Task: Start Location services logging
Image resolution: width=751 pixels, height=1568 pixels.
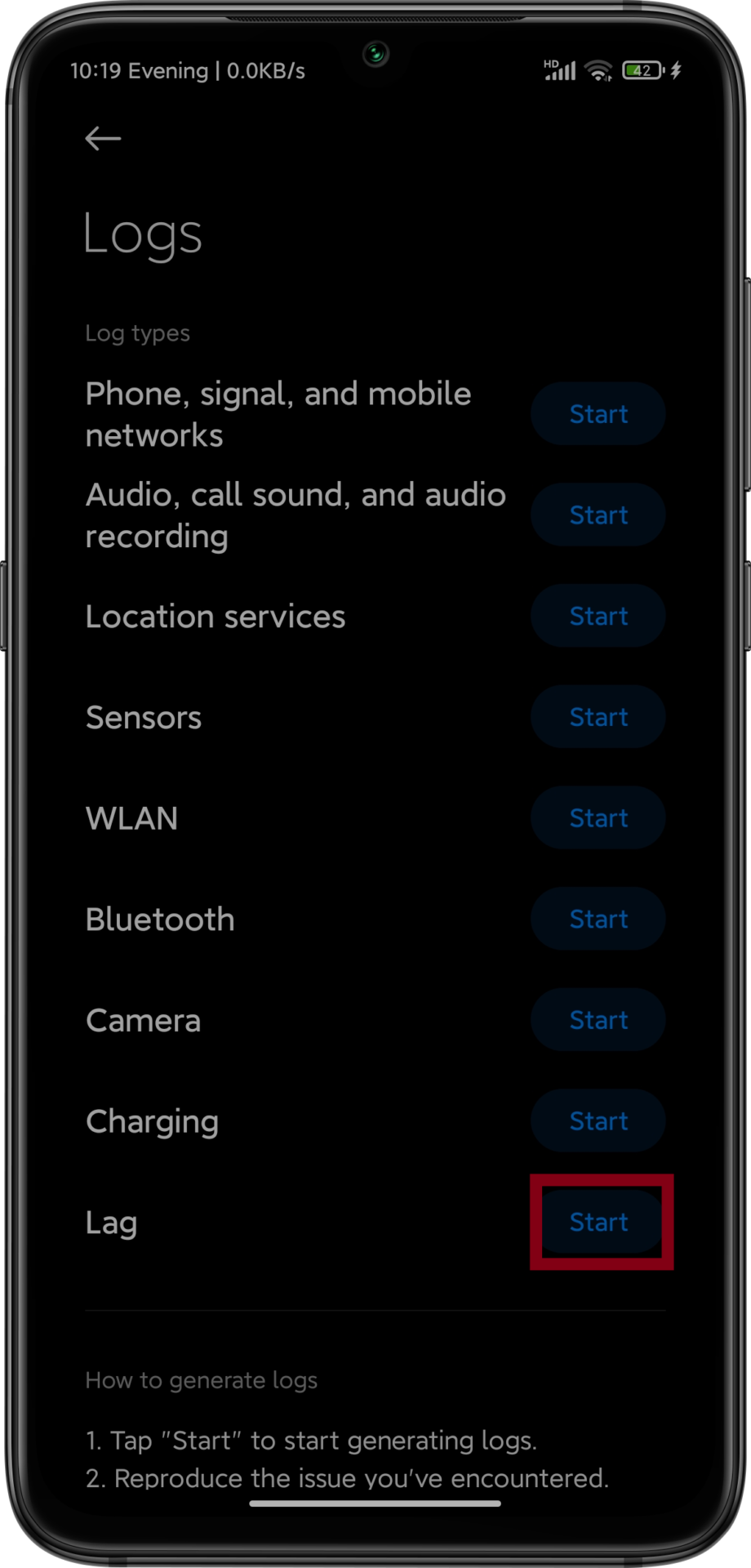Action: click(x=598, y=617)
